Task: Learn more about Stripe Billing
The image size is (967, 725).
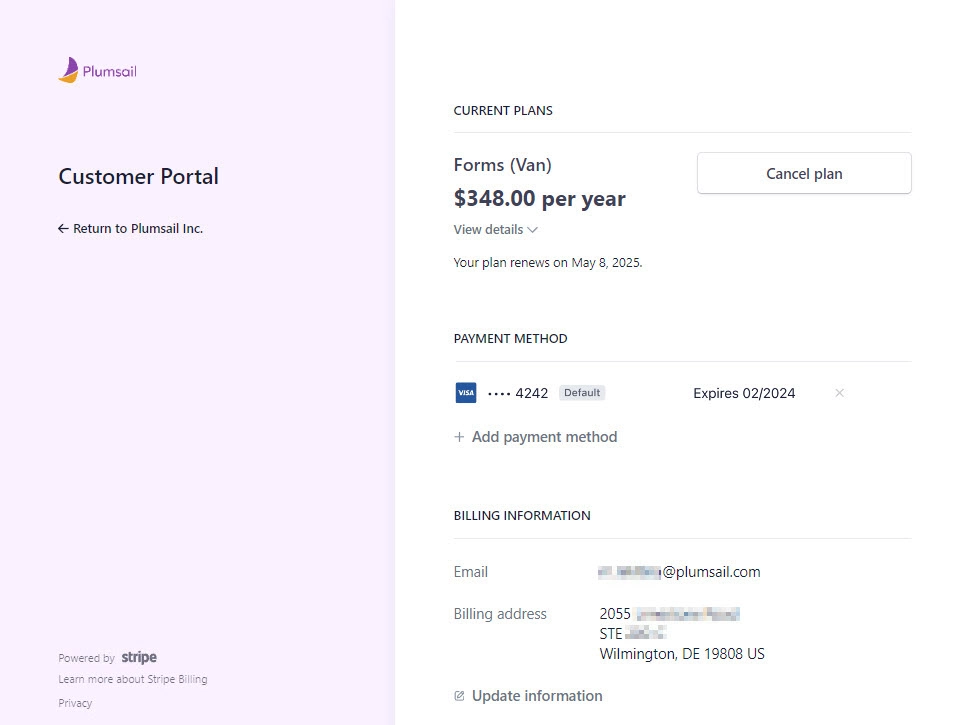Action: pyautogui.click(x=133, y=679)
